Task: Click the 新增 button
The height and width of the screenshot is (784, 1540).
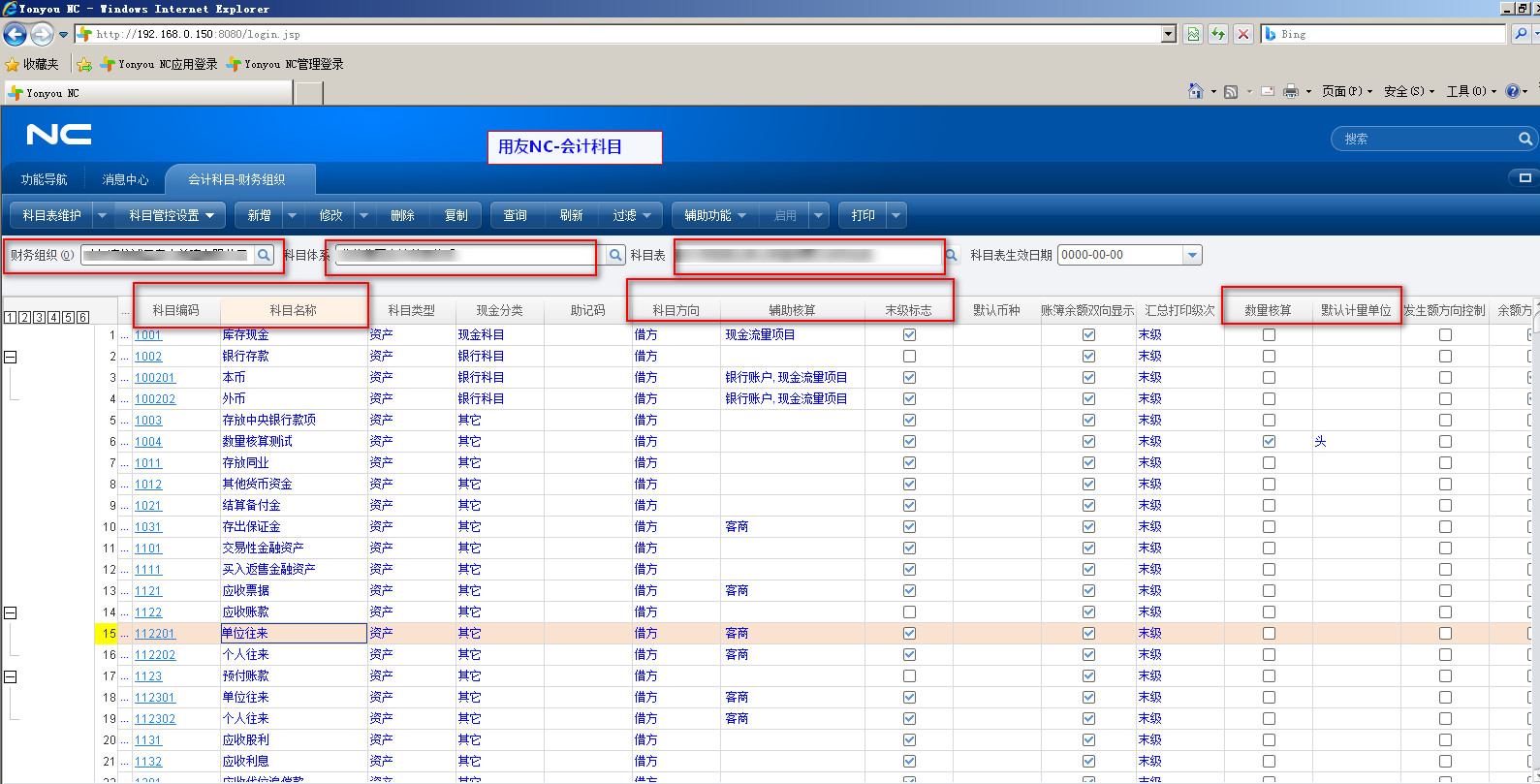Action: [259, 215]
